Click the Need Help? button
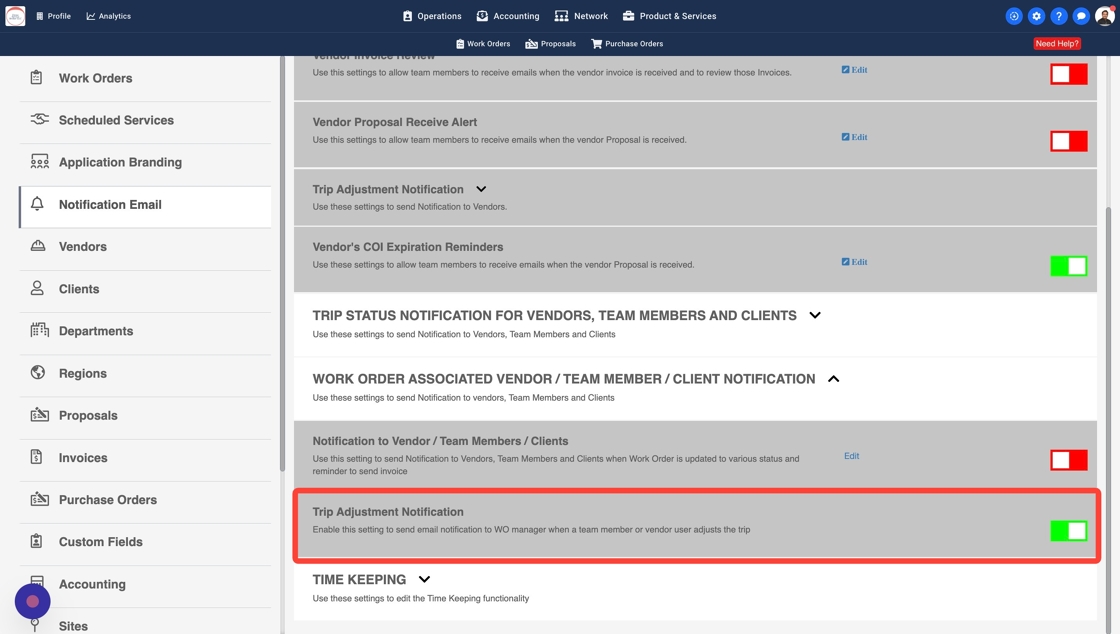The width and height of the screenshot is (1120, 634). [x=1056, y=44]
